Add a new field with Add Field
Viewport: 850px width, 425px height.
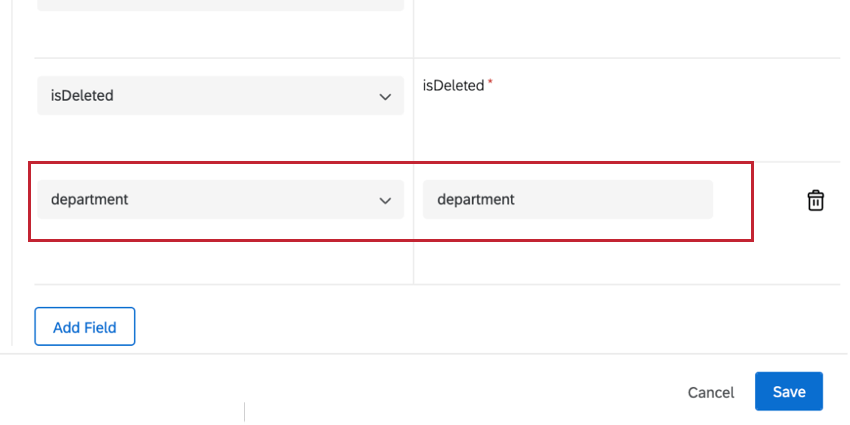[85, 326]
